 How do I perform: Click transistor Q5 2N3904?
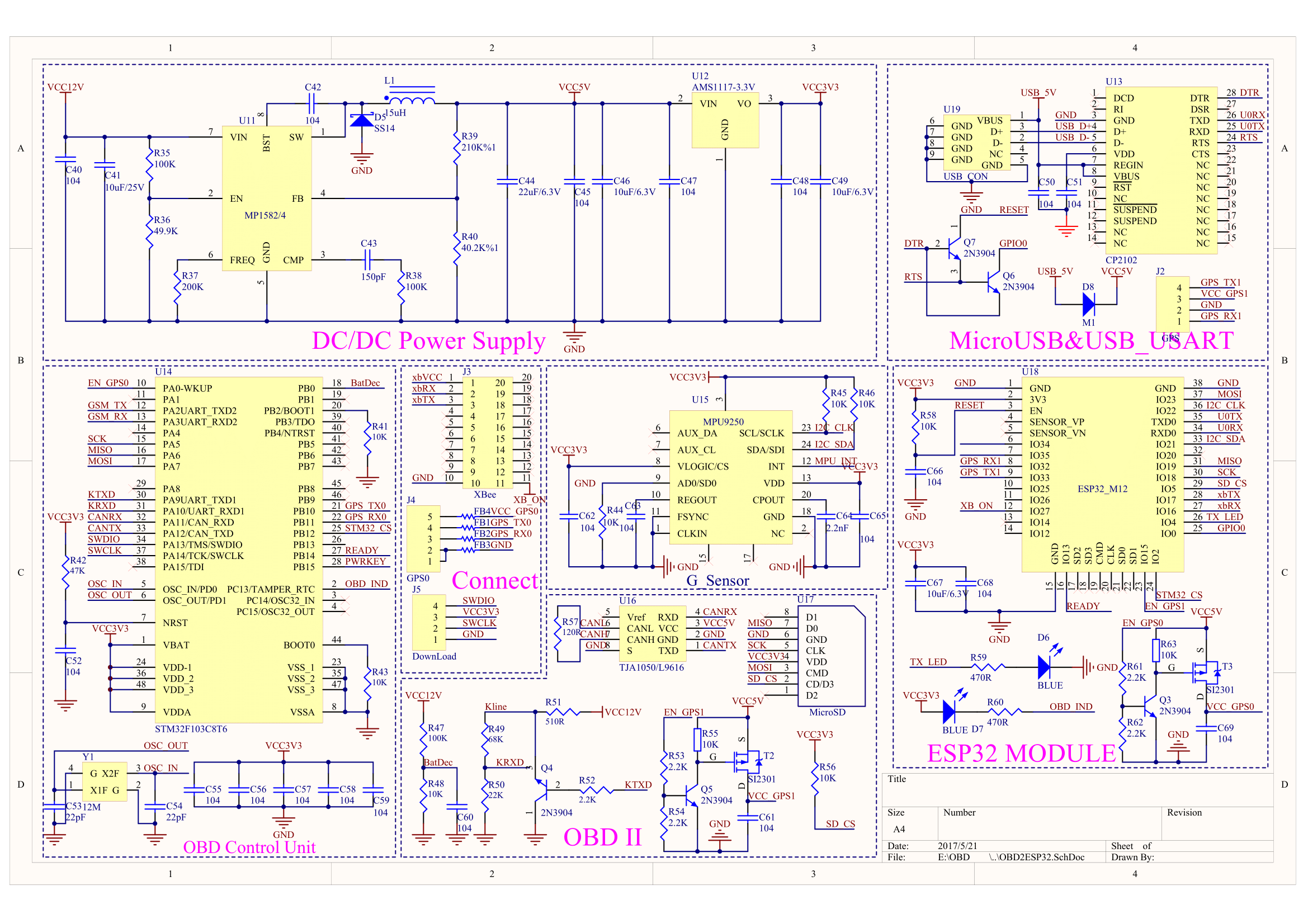tap(691, 795)
